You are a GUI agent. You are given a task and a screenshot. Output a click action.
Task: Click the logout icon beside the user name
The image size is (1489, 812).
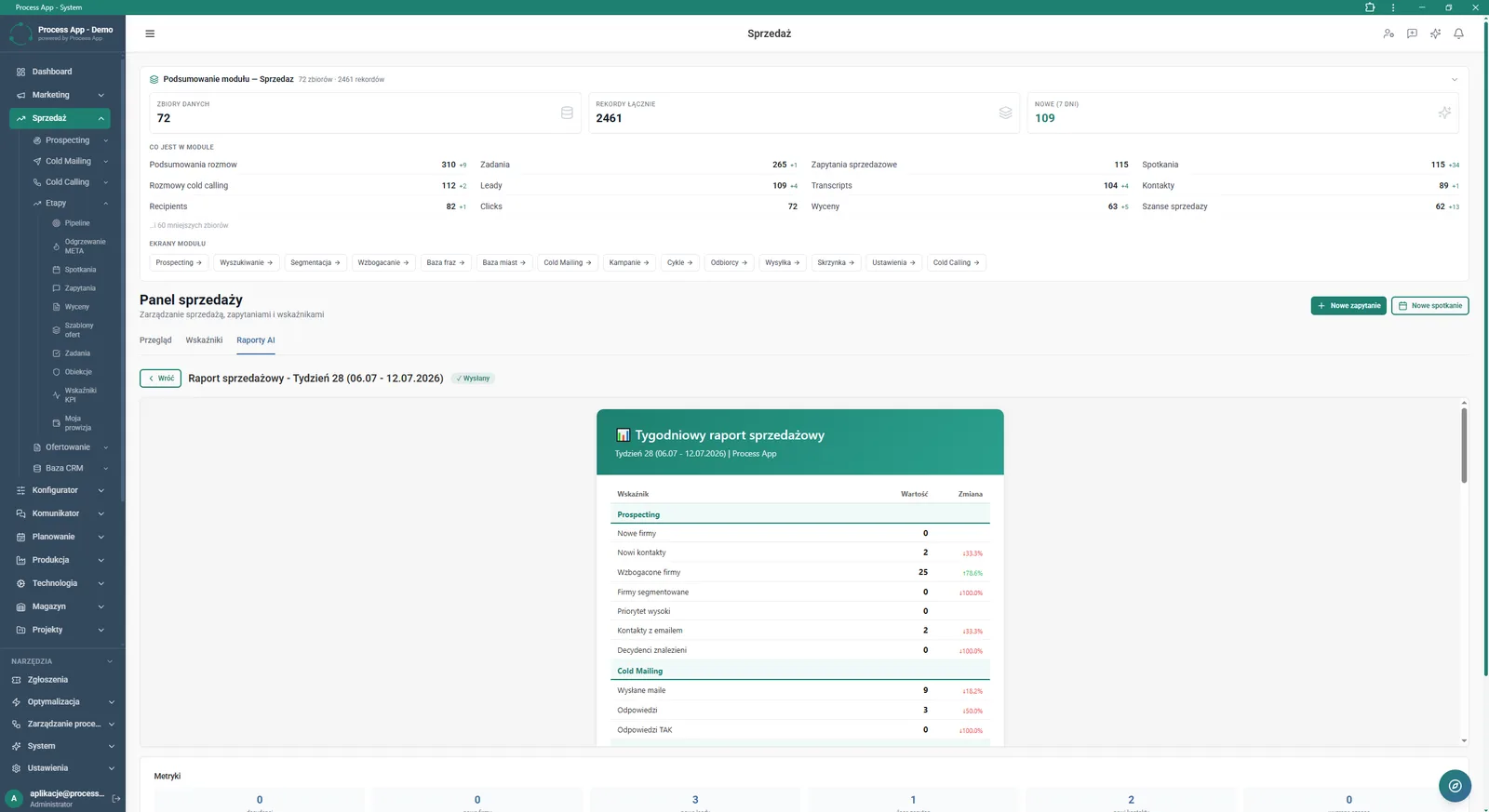[116, 798]
